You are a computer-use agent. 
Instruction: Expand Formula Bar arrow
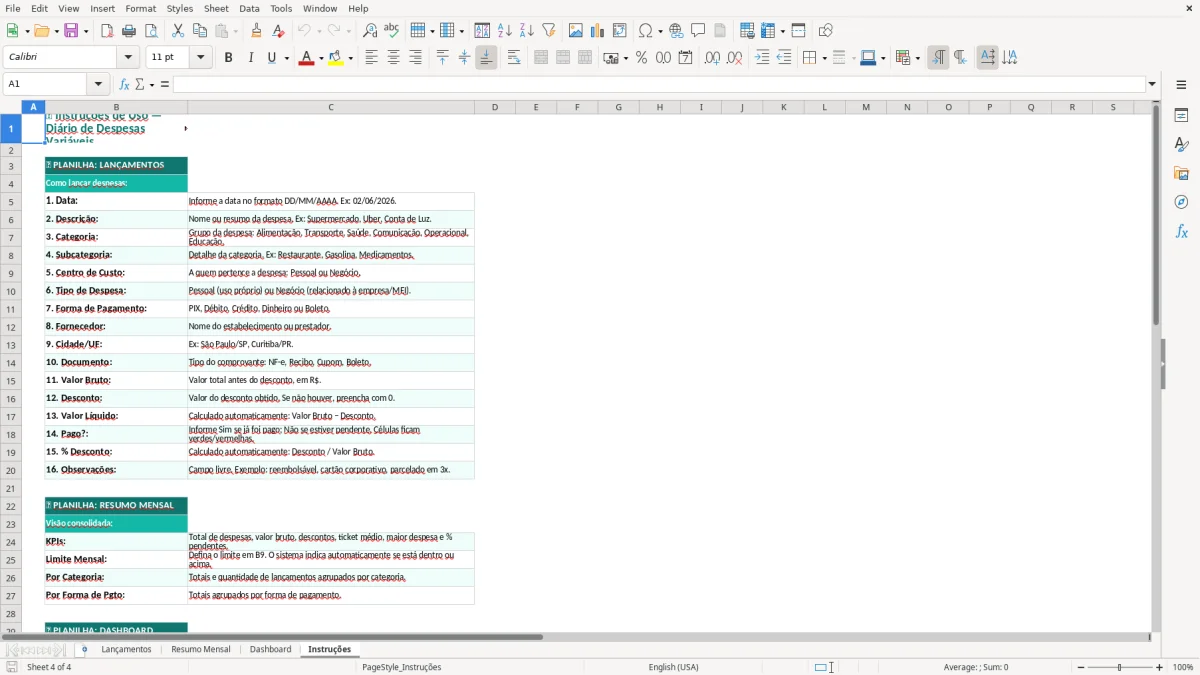pos(1152,84)
